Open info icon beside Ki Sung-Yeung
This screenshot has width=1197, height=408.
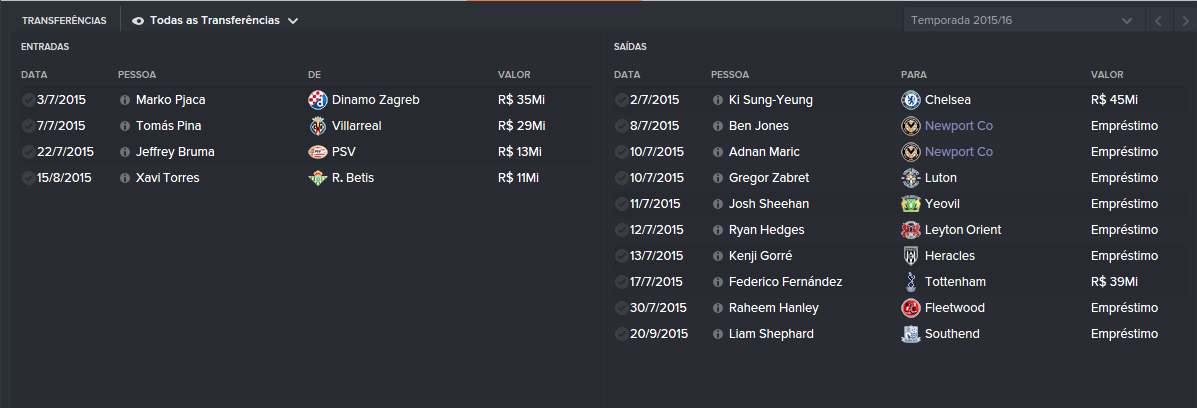717,100
